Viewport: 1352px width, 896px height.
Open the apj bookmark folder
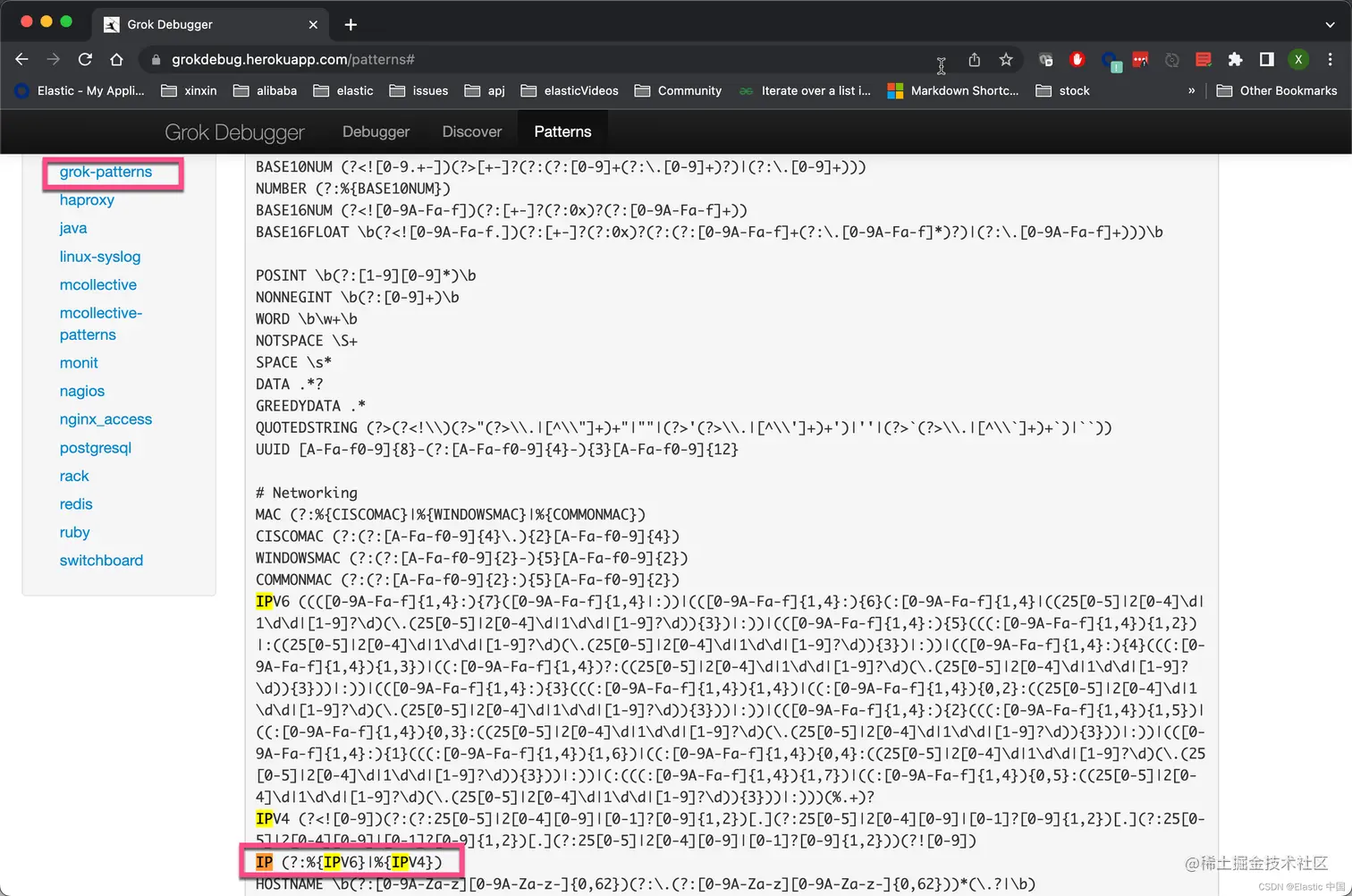[485, 90]
